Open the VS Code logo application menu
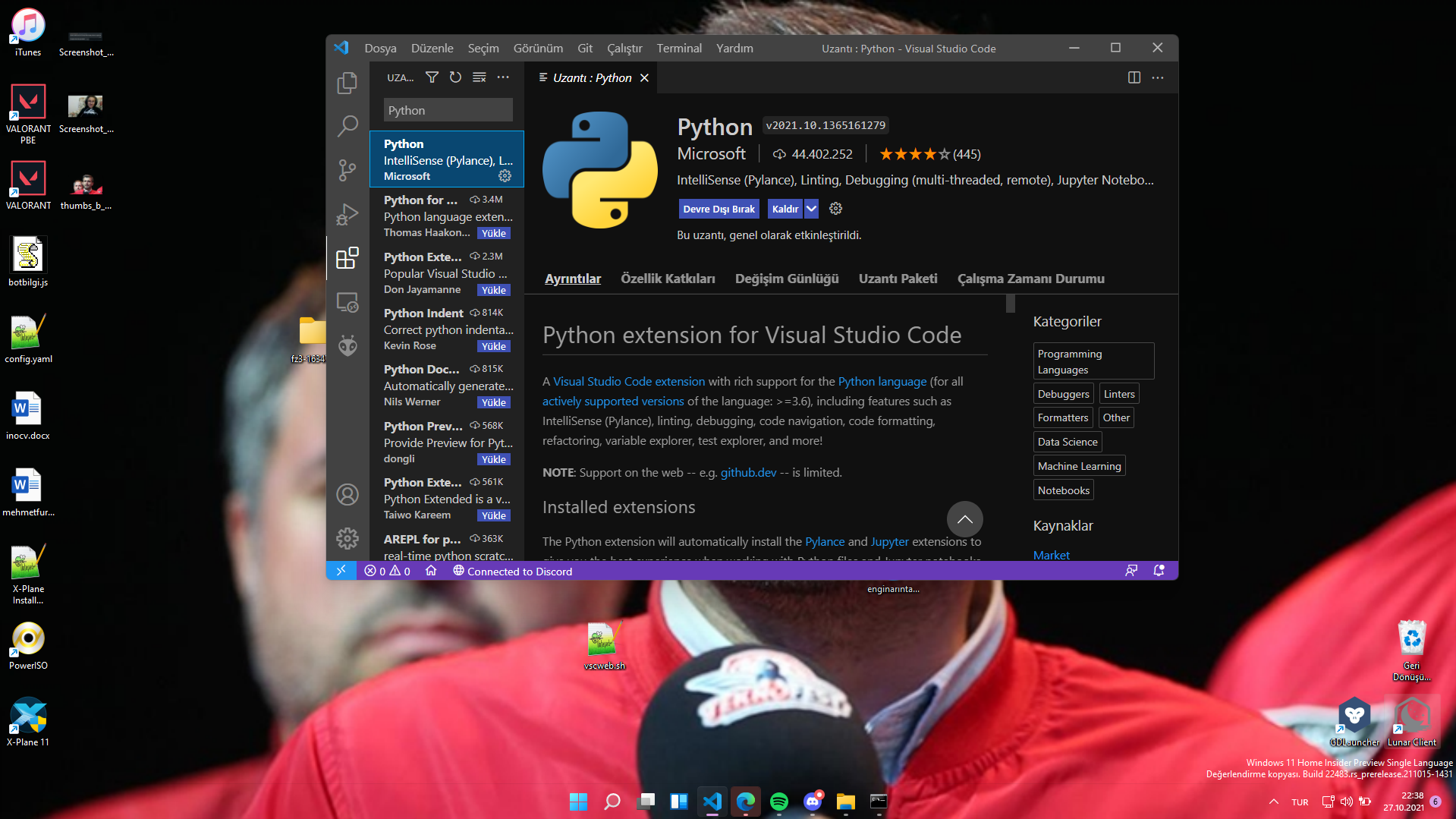The width and height of the screenshot is (1456, 819). pos(341,48)
